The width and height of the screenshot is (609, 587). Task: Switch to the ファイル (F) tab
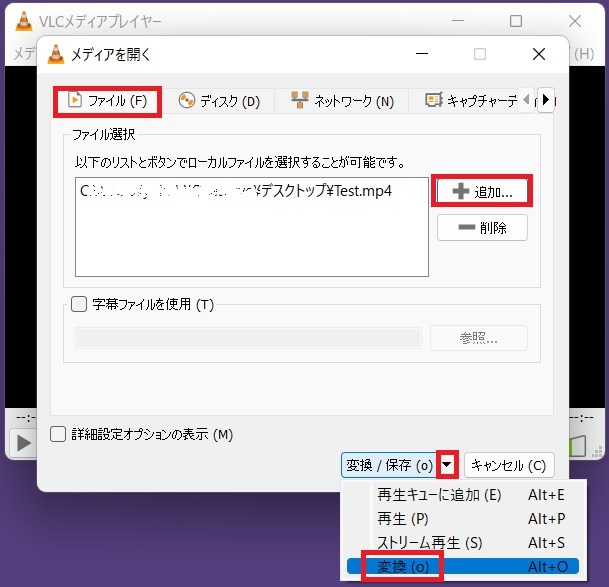tap(108, 101)
